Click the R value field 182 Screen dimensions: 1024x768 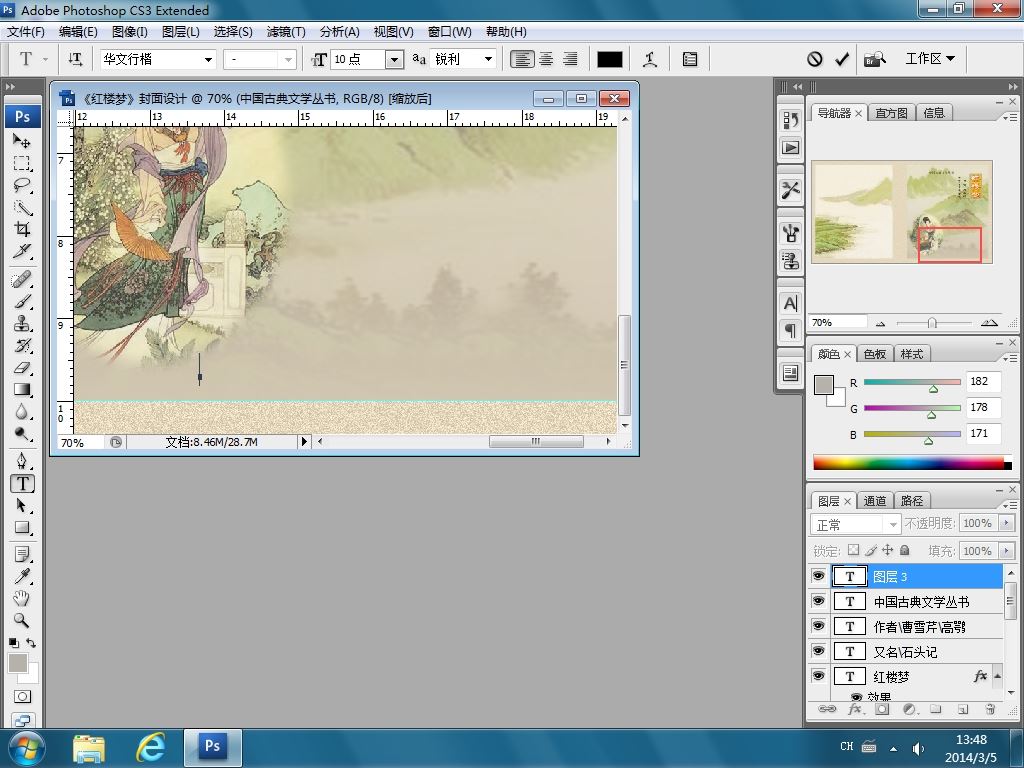(982, 382)
